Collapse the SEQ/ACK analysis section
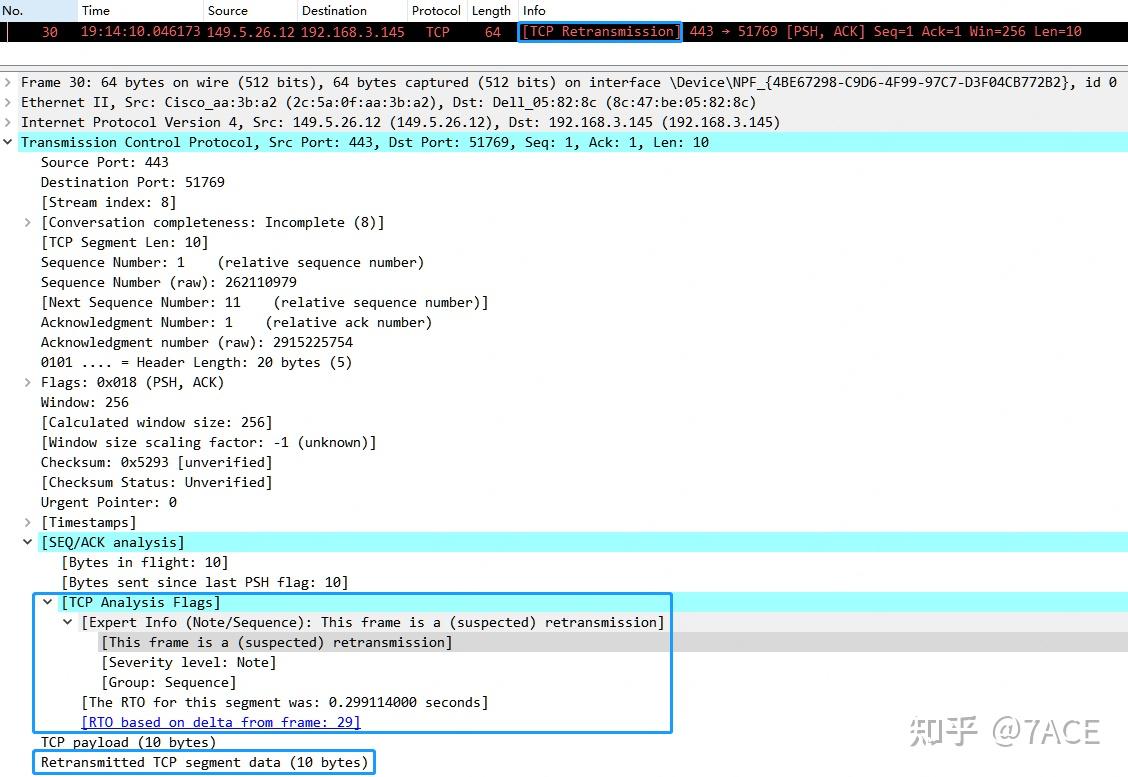 pos(27,542)
